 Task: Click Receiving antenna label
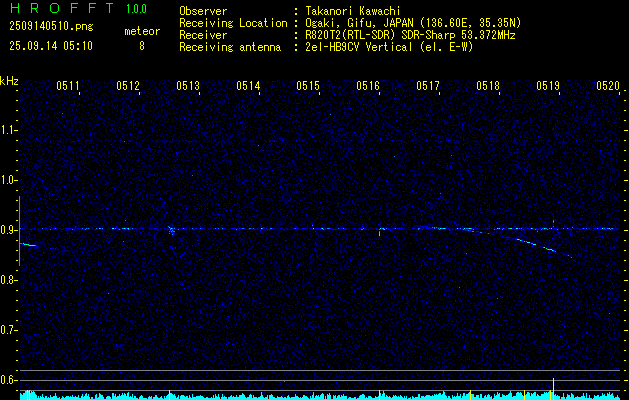[230, 47]
